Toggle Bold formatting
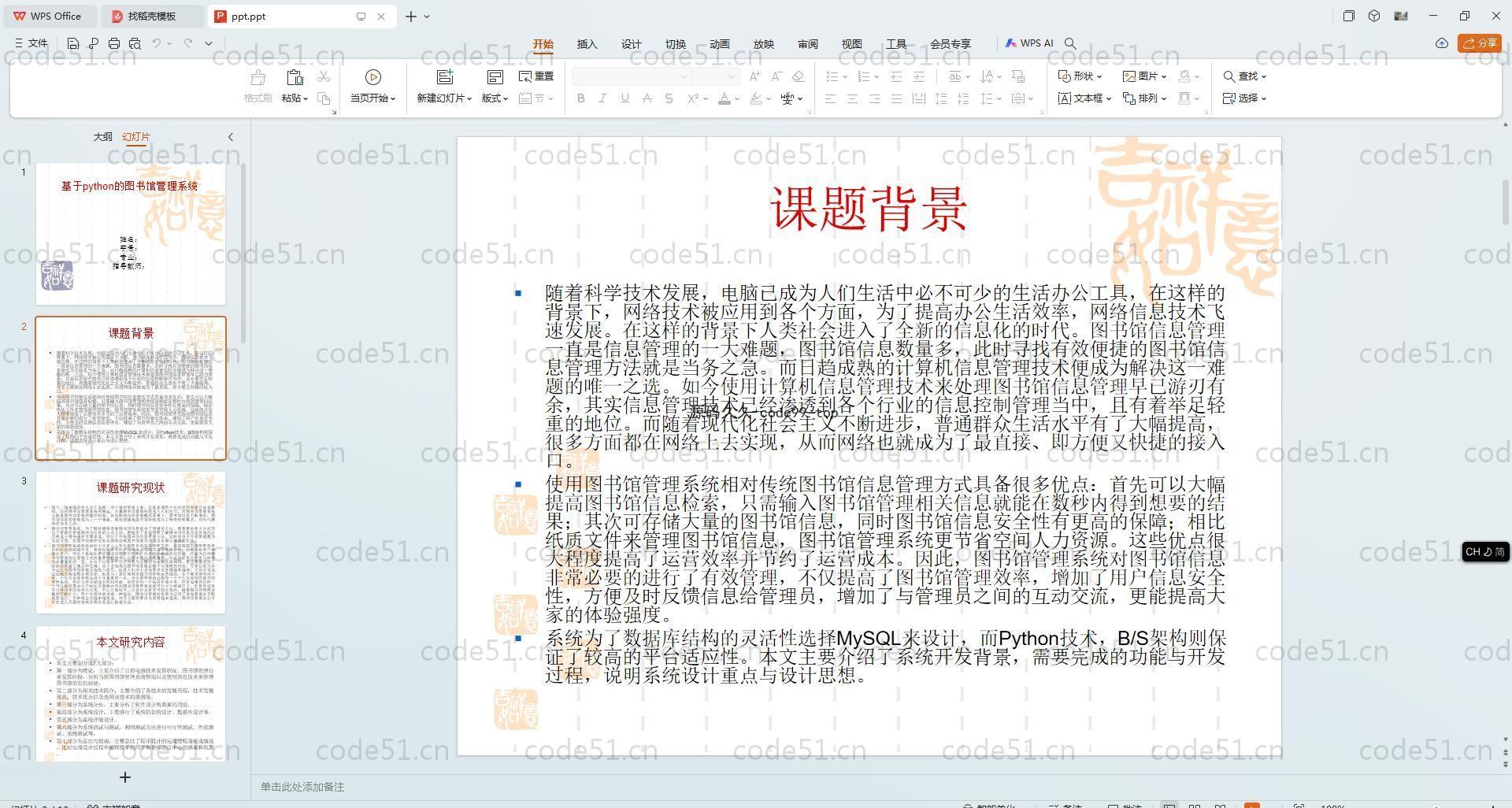 pos(581,98)
